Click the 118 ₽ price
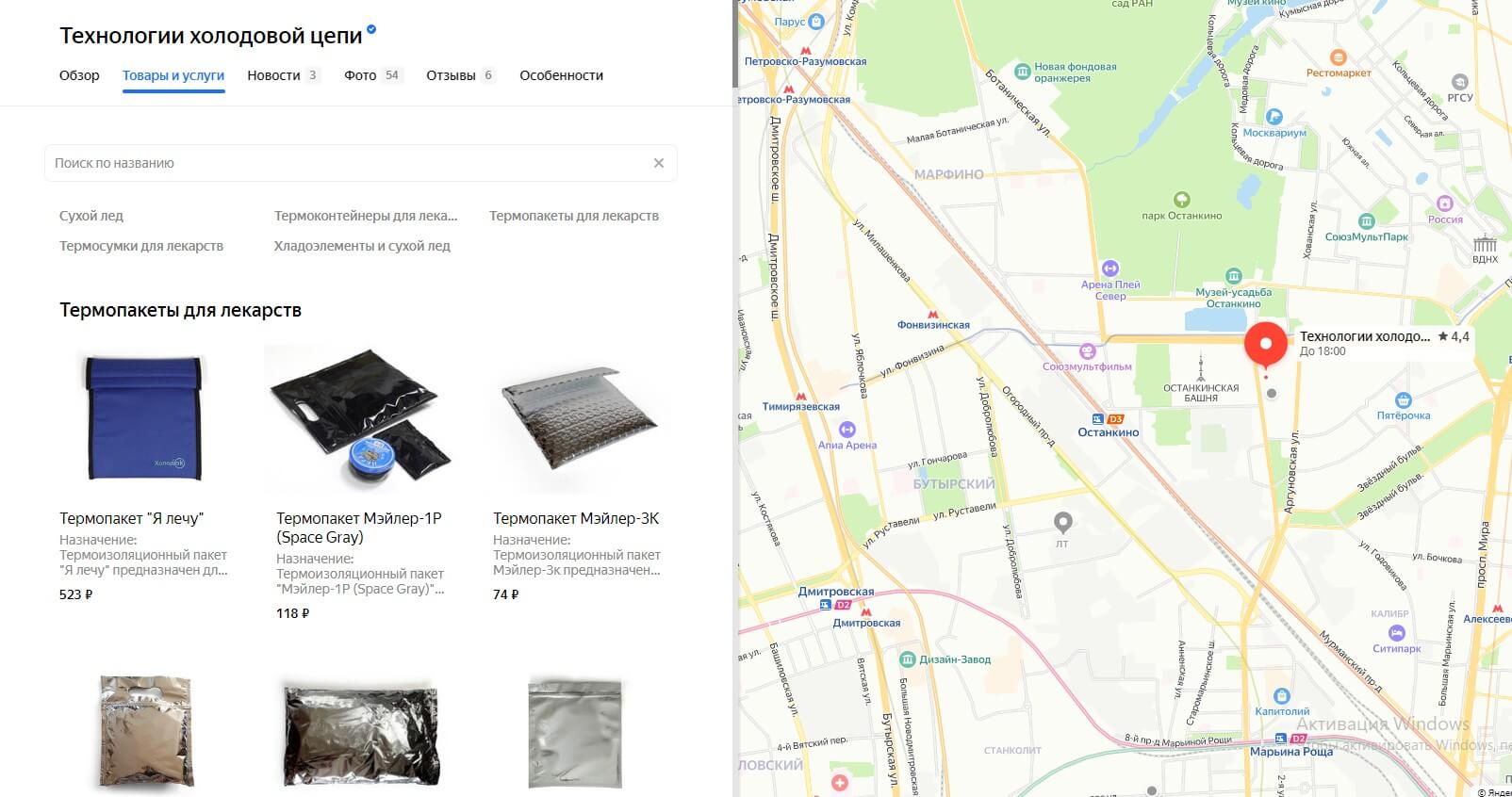This screenshot has height=797, width=1512. click(x=293, y=613)
